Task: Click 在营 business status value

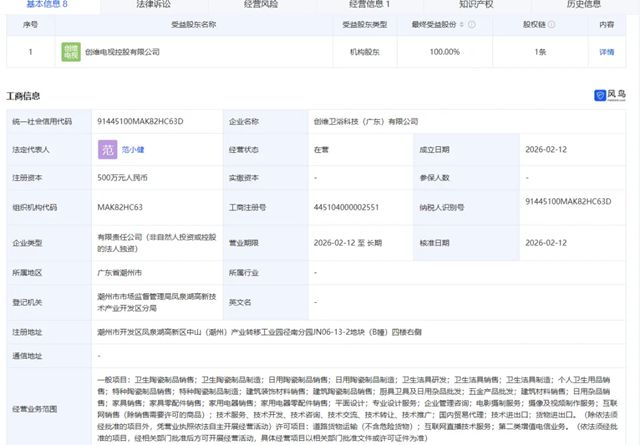Action: click(321, 149)
